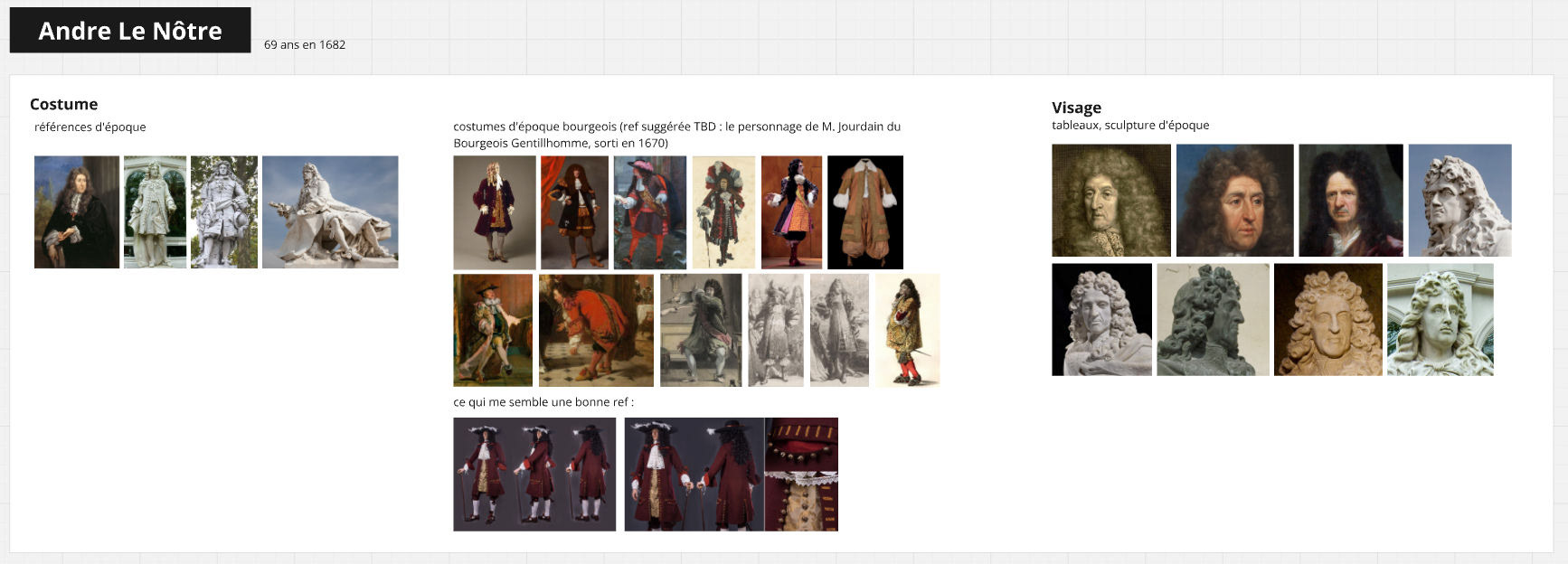This screenshot has width=1568, height=564.
Task: Select illustration of gold coat with red stockings
Action: pyautogui.click(x=907, y=331)
